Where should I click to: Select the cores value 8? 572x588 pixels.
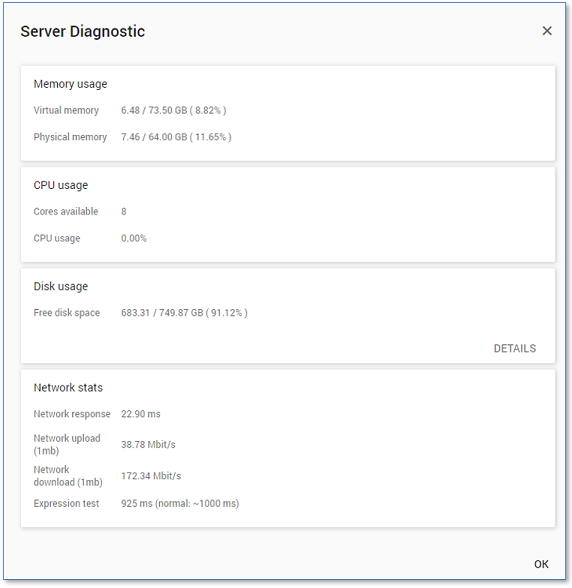coord(124,212)
